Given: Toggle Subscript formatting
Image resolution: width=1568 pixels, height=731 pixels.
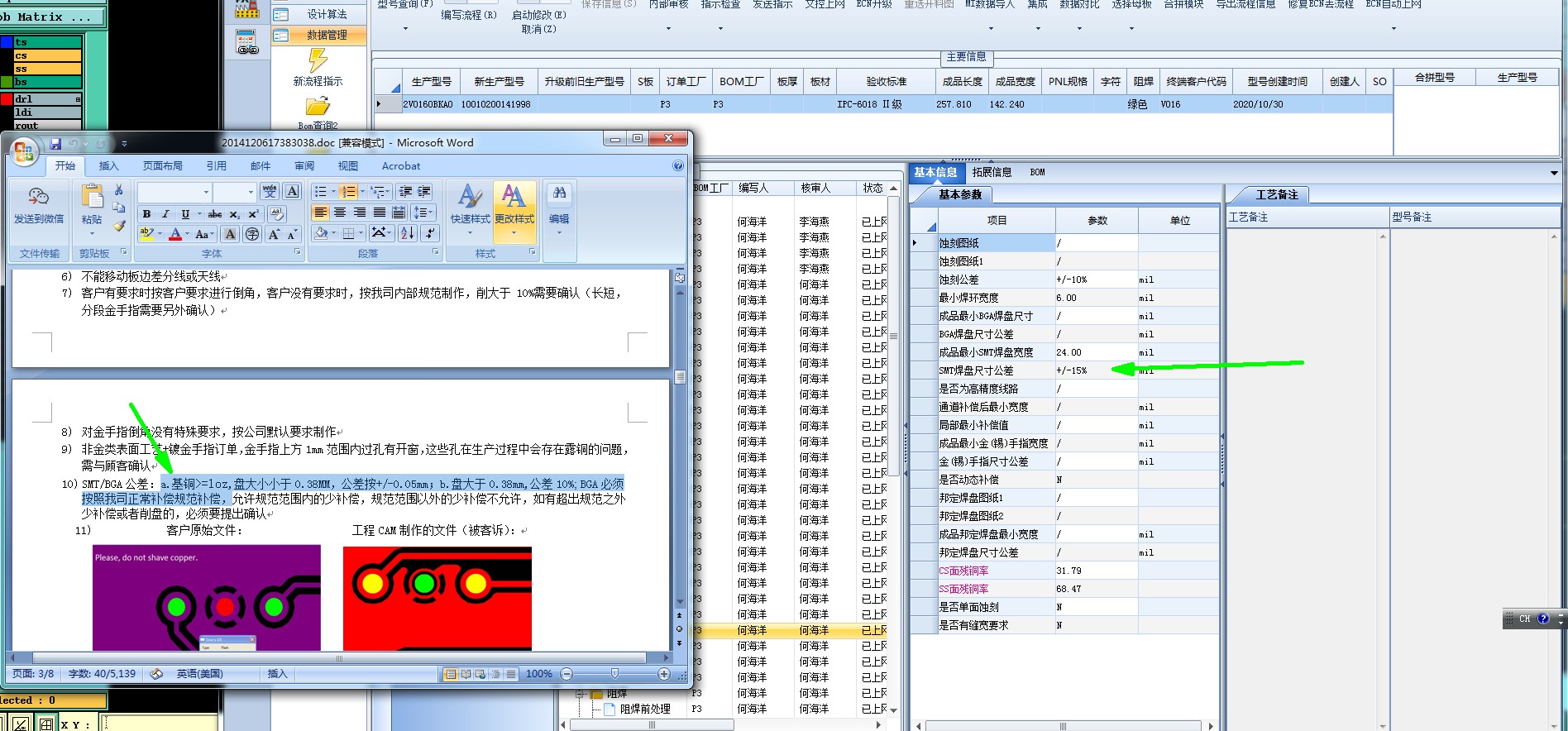Looking at the screenshot, I should click(235, 213).
